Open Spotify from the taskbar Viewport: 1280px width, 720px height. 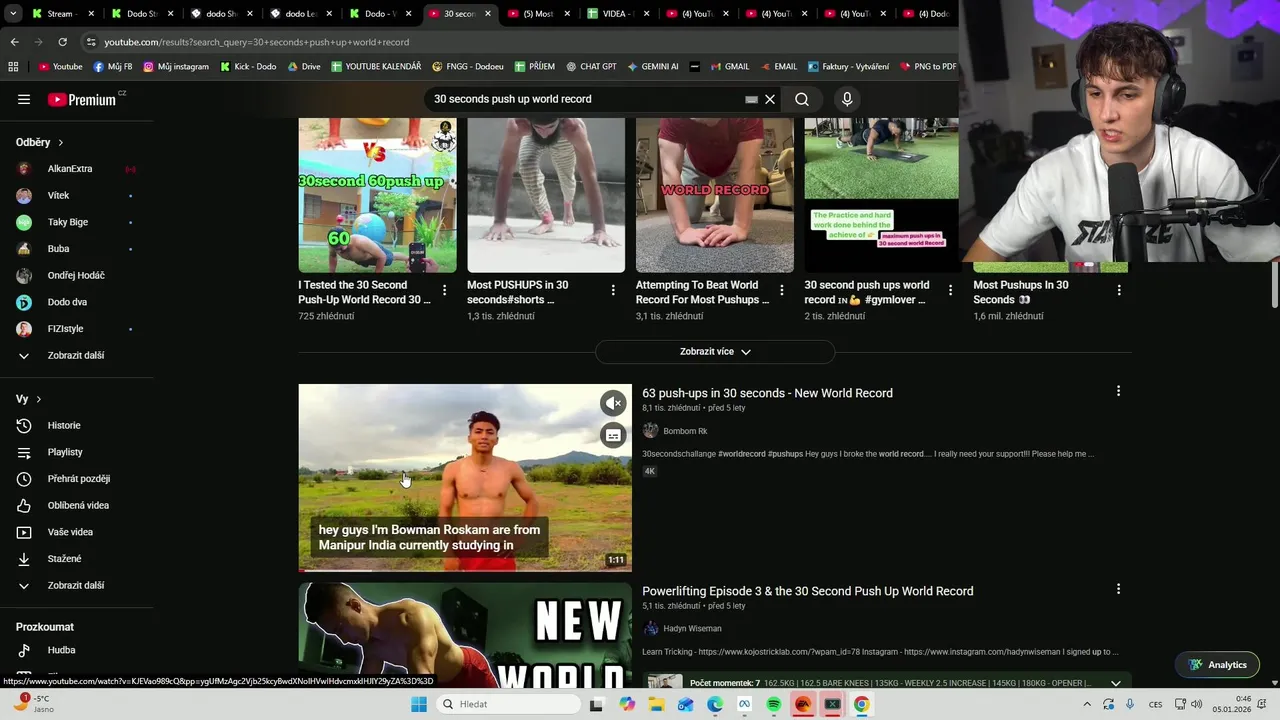tap(773, 704)
